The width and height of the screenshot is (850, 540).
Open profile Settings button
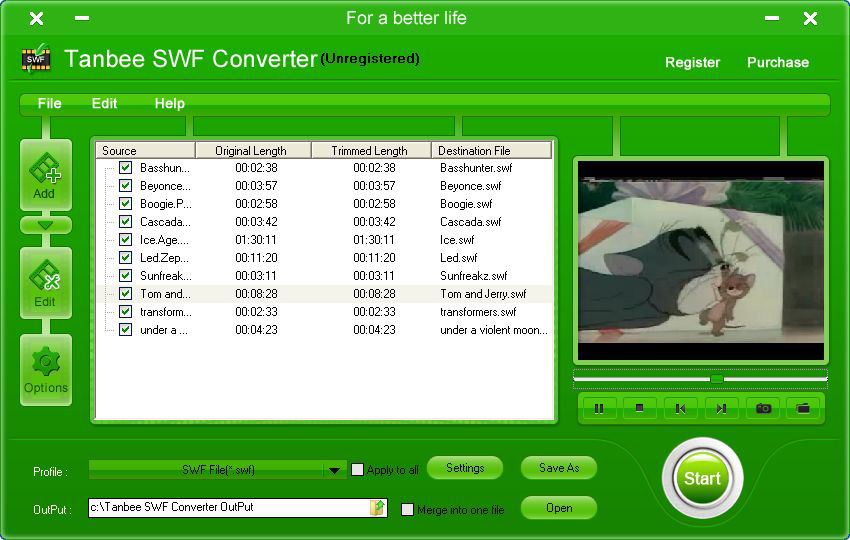465,468
